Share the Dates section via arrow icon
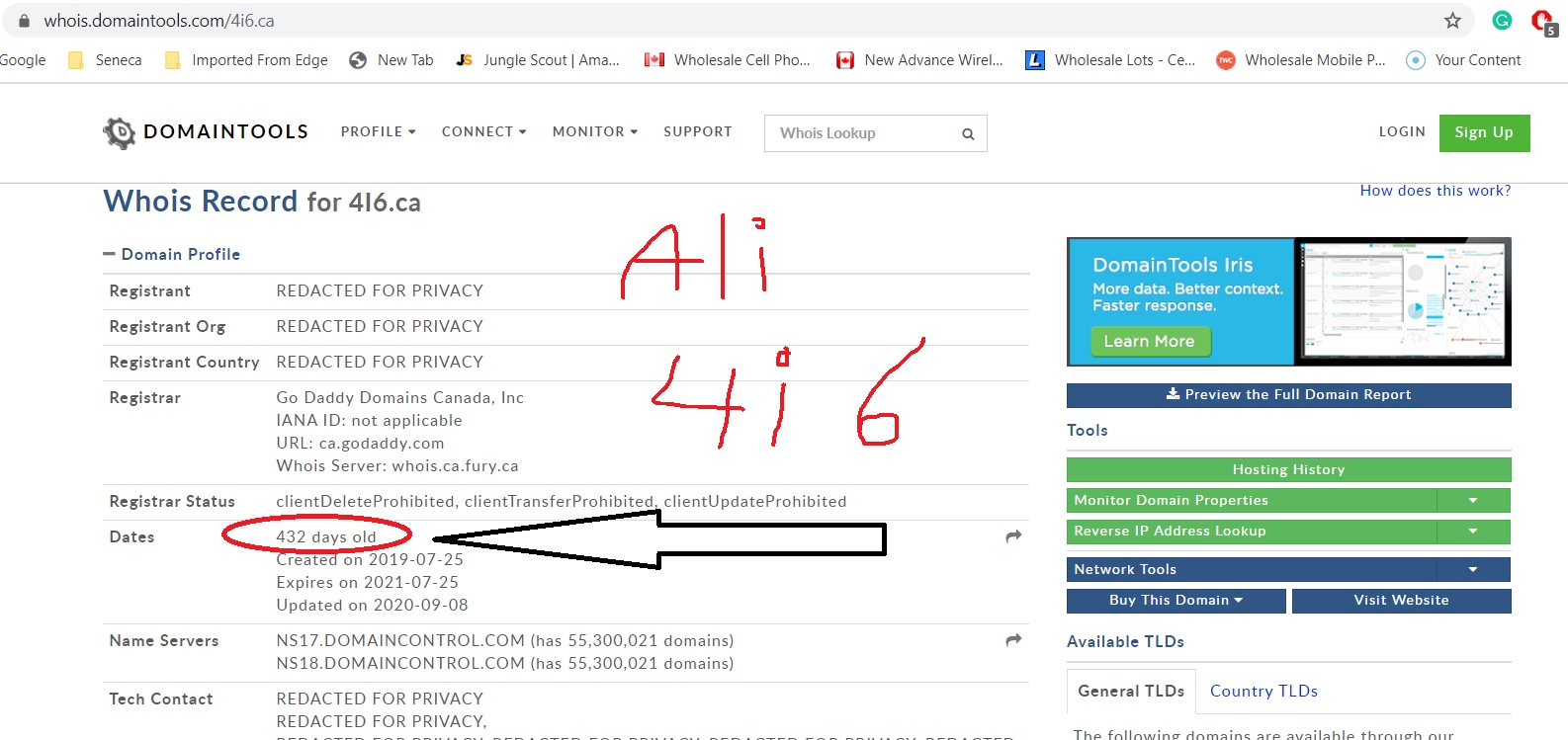1568x740 pixels. coord(1013,536)
